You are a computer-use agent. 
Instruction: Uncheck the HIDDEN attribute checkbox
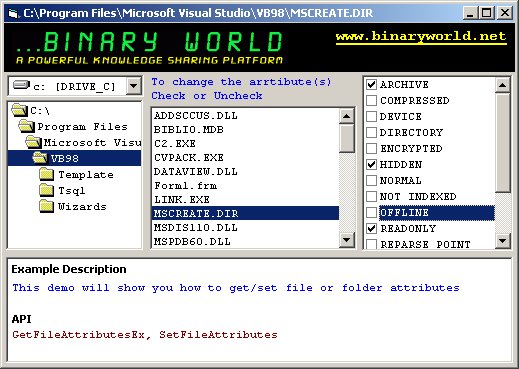click(x=371, y=164)
